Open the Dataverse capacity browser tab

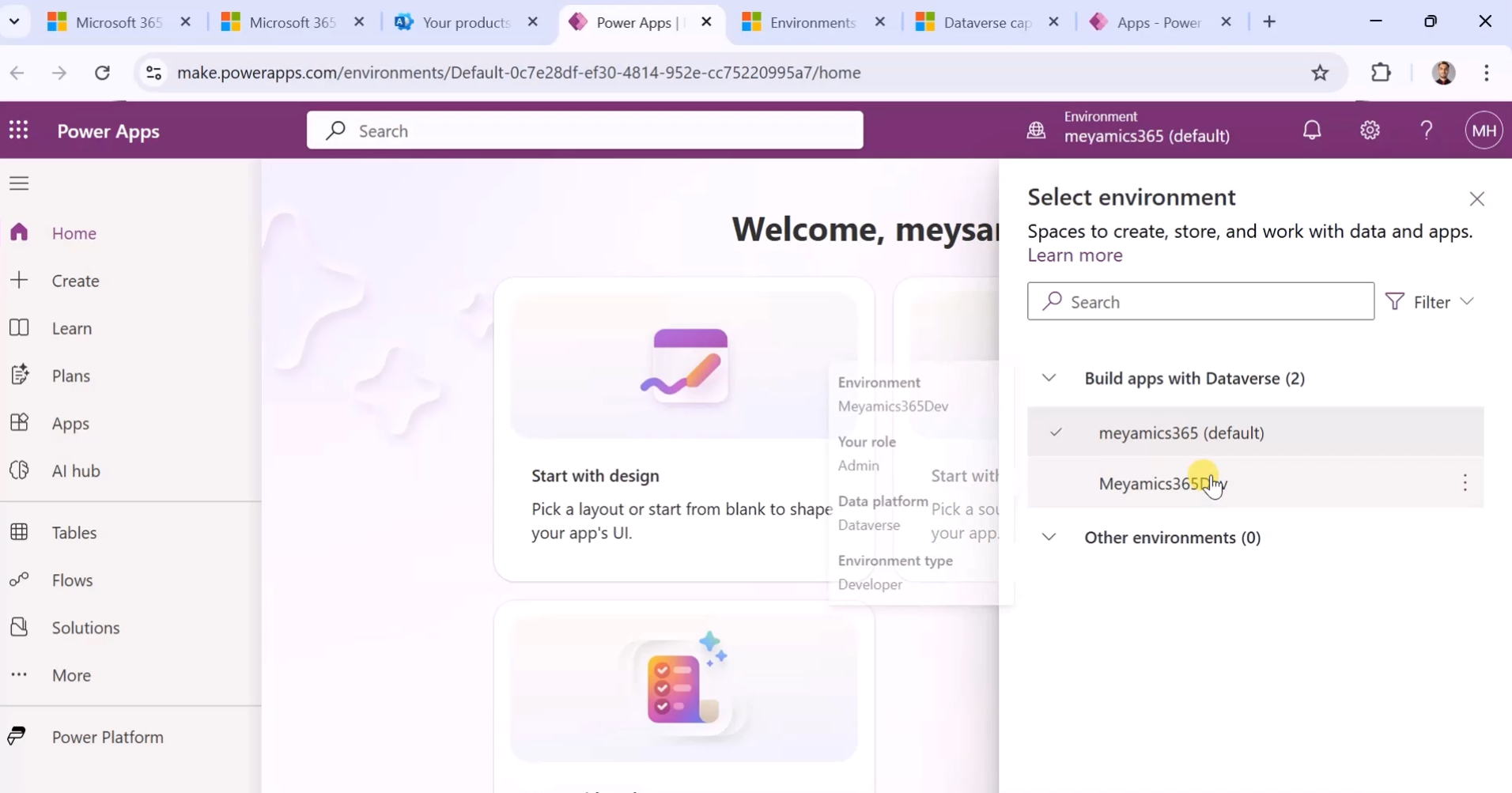(986, 22)
